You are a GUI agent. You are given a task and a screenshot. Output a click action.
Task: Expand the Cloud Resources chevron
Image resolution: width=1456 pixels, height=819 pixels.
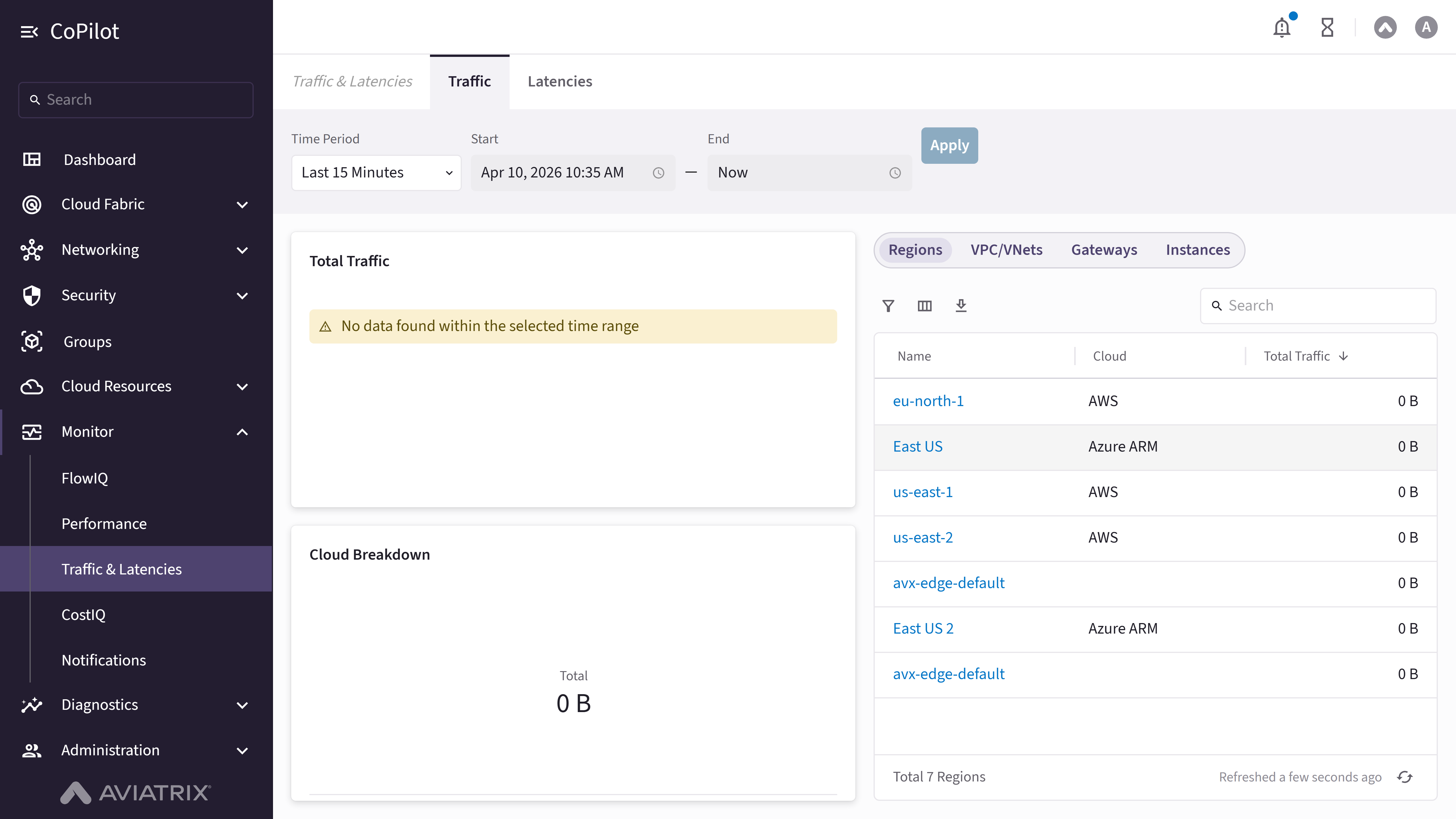tap(243, 387)
